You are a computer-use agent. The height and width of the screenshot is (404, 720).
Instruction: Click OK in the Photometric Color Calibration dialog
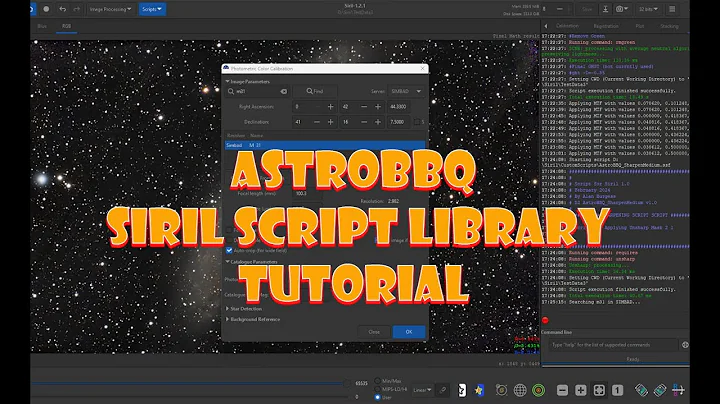point(409,332)
